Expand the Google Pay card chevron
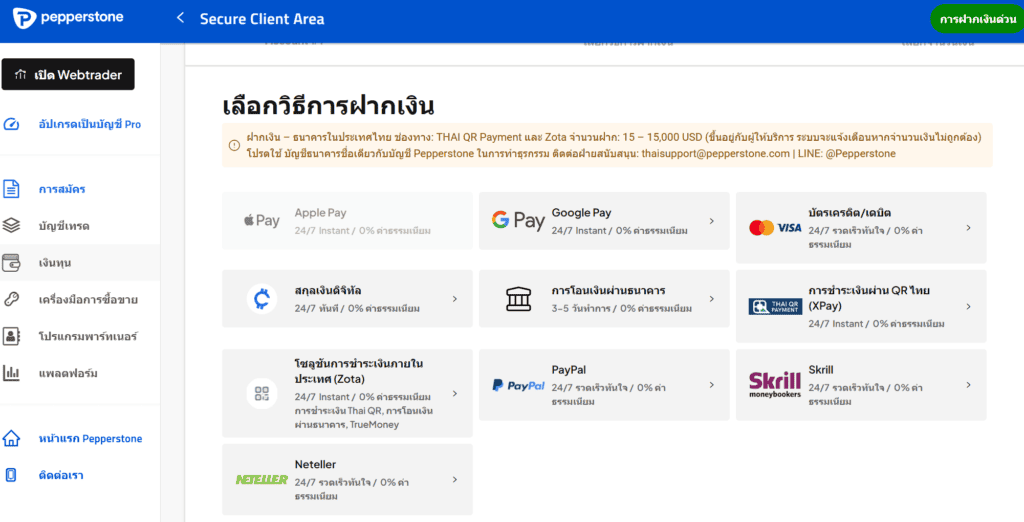 (x=712, y=221)
